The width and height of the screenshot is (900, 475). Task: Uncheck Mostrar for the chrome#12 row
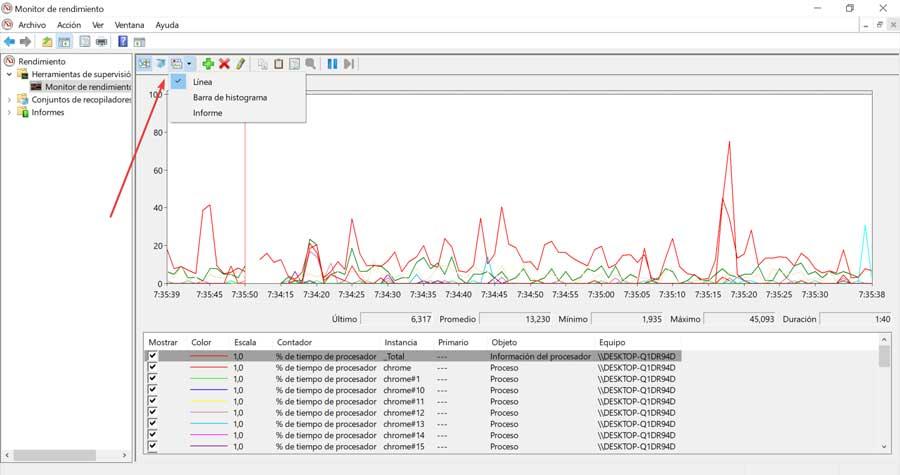[153, 412]
